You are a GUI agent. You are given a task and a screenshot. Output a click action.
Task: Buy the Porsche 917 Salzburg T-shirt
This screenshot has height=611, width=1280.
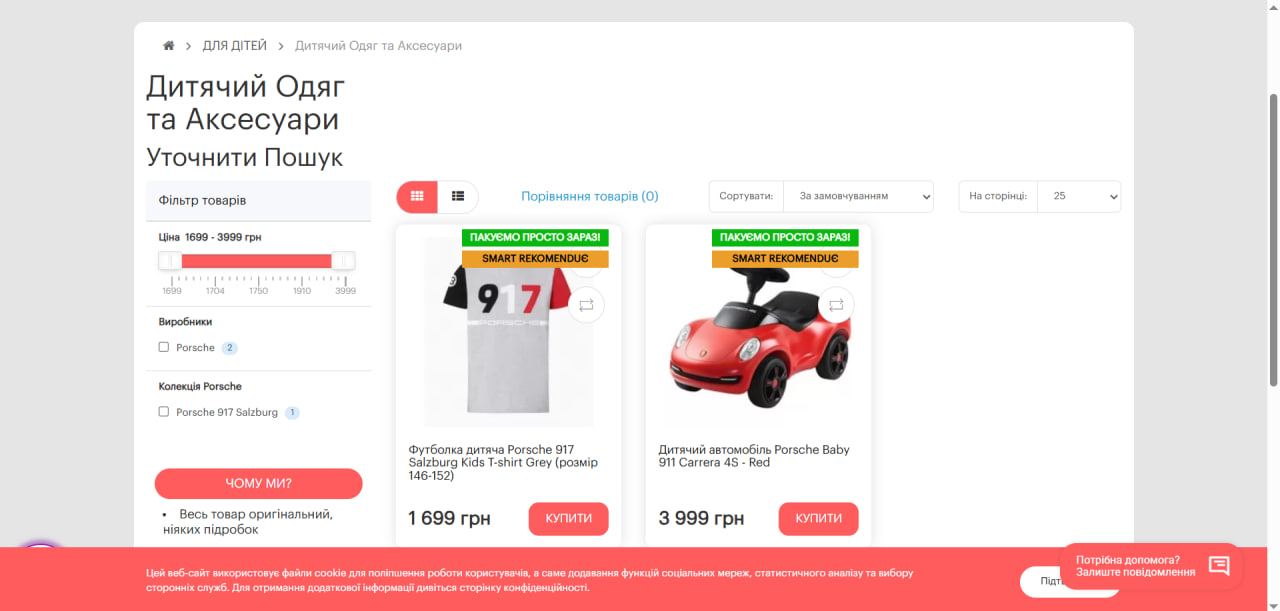click(569, 519)
